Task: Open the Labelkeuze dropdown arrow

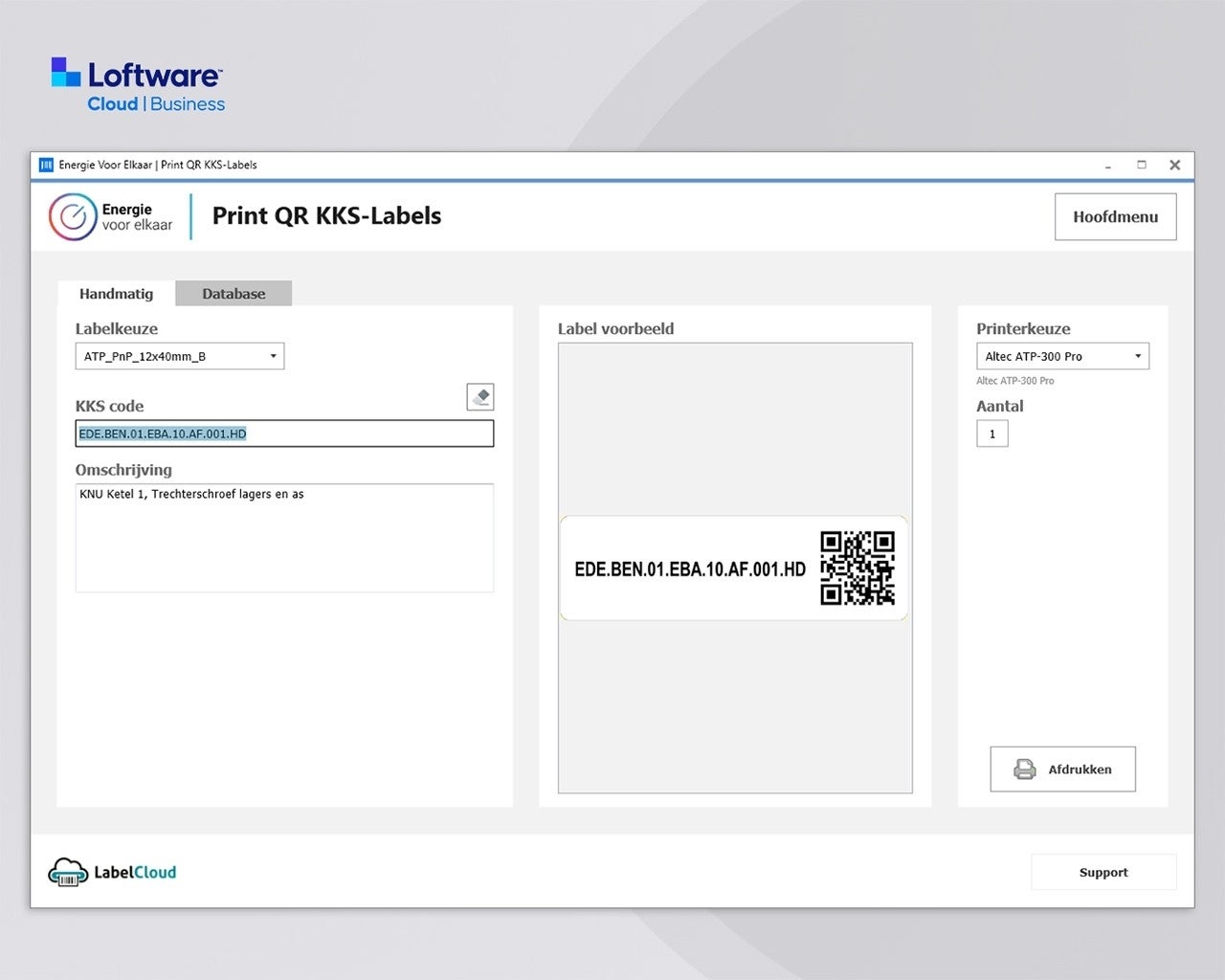Action: pos(273,356)
